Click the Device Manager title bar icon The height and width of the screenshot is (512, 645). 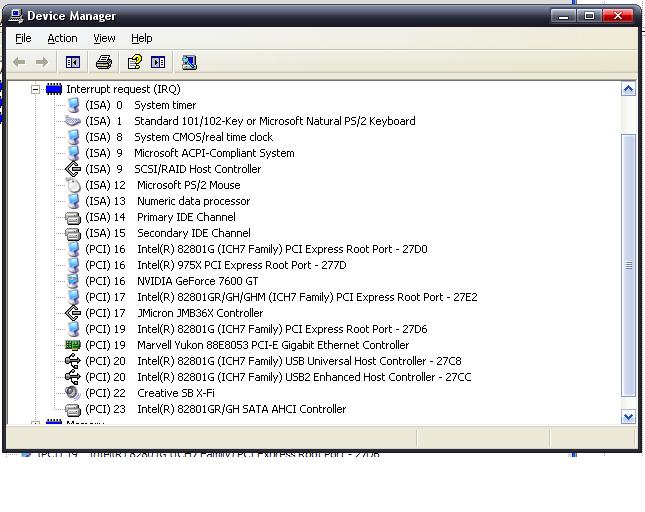click(16, 16)
